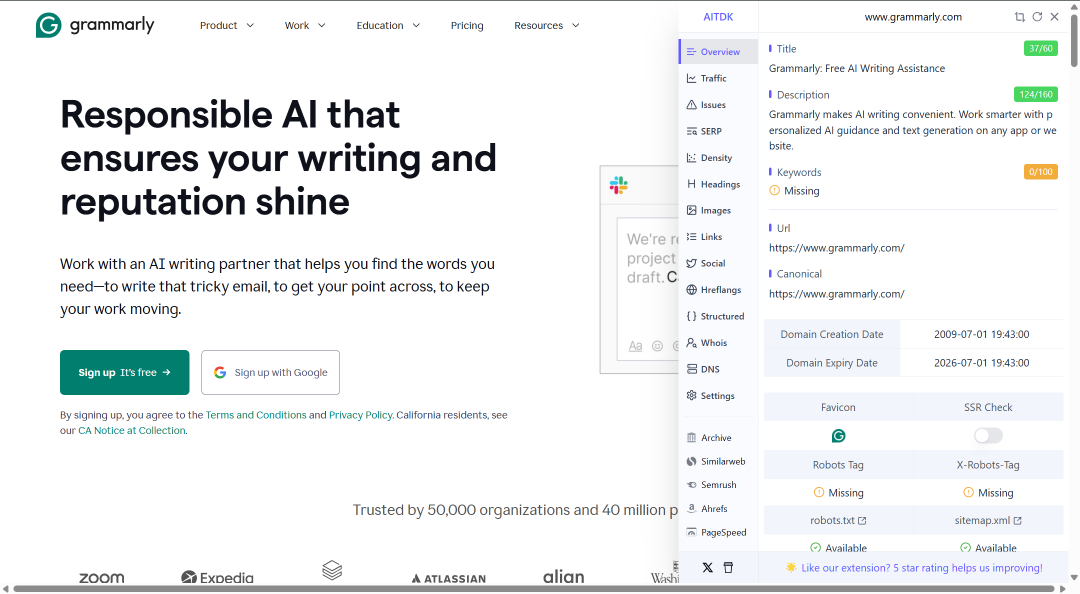
Task: Click the Description 124/160 badge
Action: click(x=1036, y=94)
